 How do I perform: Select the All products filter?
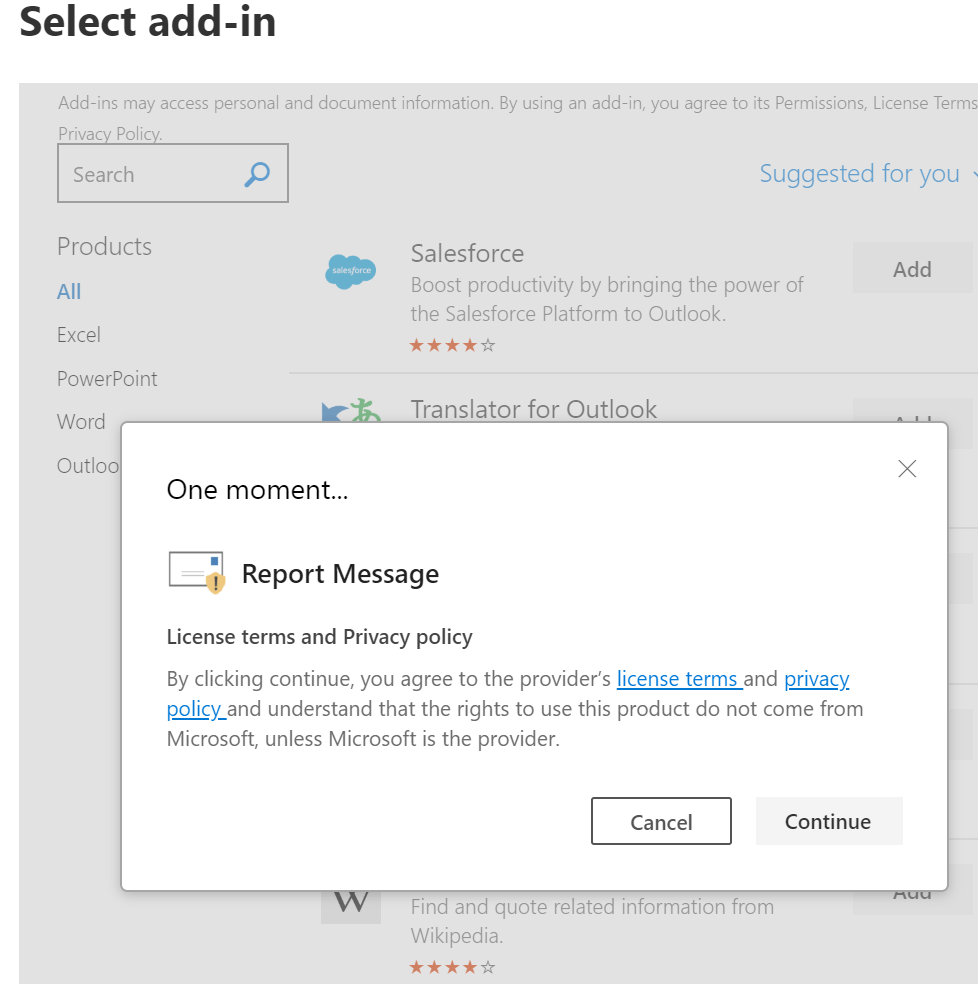[x=69, y=291]
